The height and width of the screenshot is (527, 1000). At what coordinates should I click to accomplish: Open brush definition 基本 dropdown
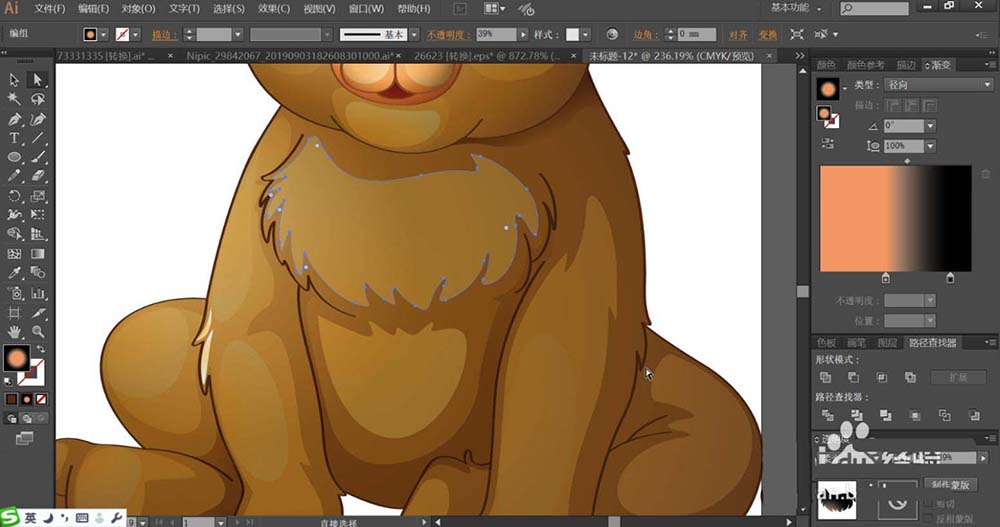pos(414,34)
